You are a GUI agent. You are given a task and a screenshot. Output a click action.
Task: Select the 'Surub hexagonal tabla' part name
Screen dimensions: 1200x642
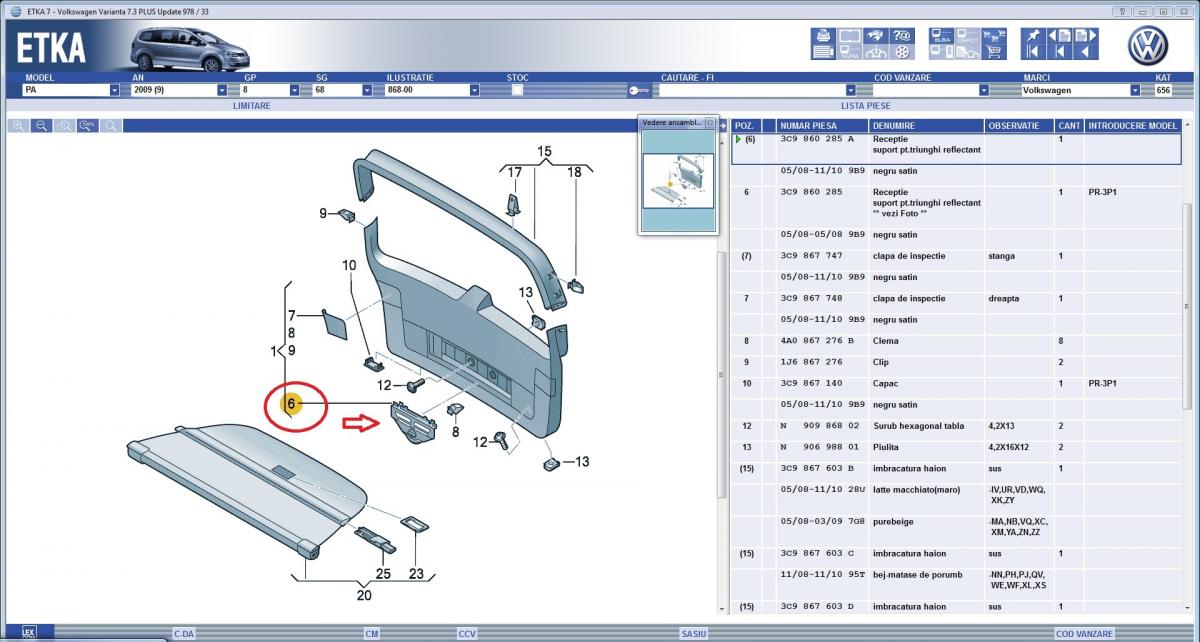tap(918, 426)
